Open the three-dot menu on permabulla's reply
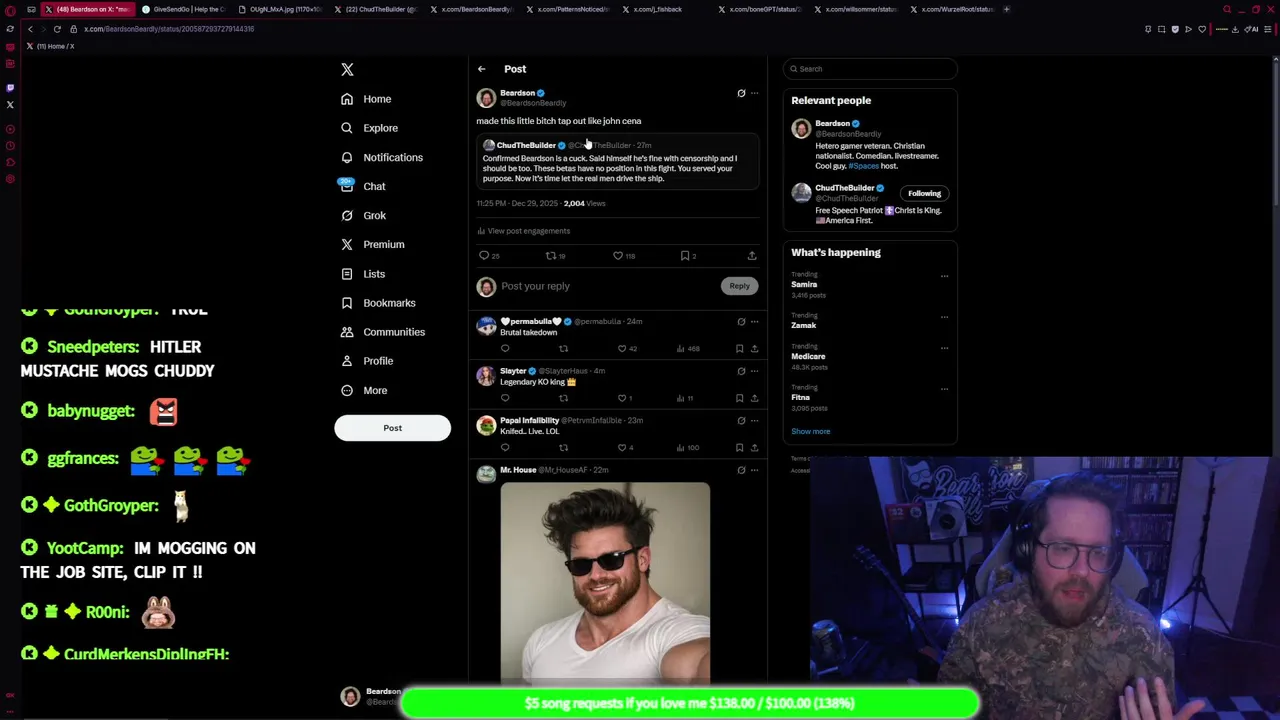This screenshot has width=1280, height=720. [x=754, y=322]
